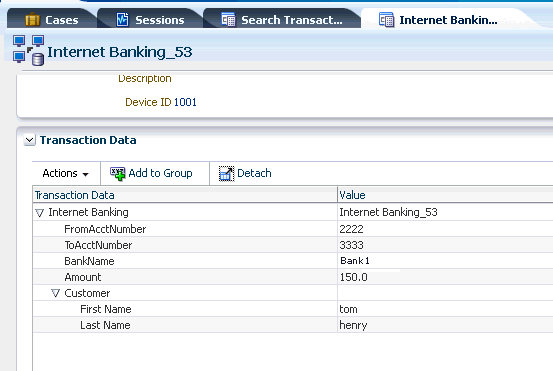Select the BankName row
Viewport: 553px width, 371px height.
[x=293, y=261]
